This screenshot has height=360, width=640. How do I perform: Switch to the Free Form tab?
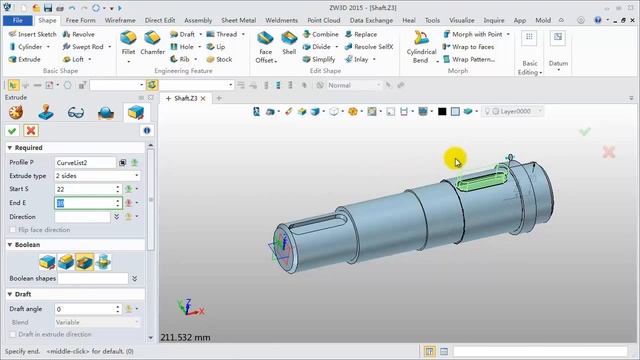[80, 20]
